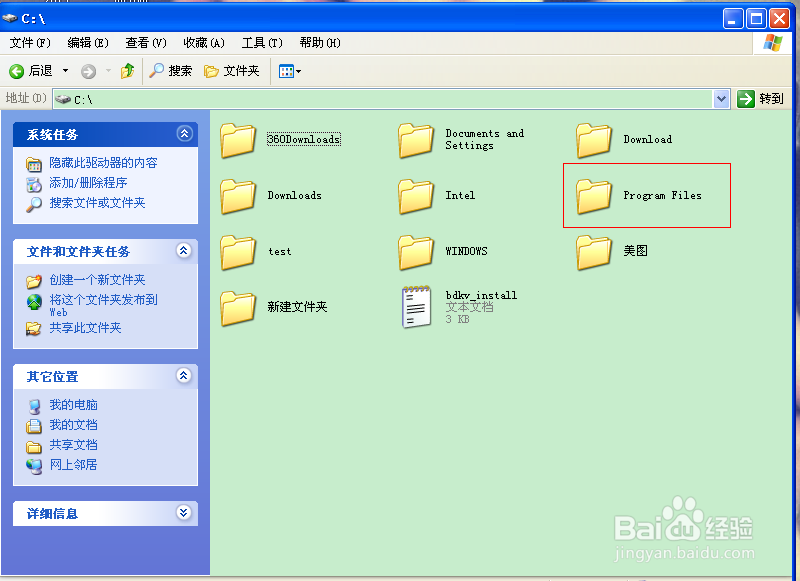Toggle the 文件夹 folders pane
Screen dimensions: 800x581
(x=232, y=71)
